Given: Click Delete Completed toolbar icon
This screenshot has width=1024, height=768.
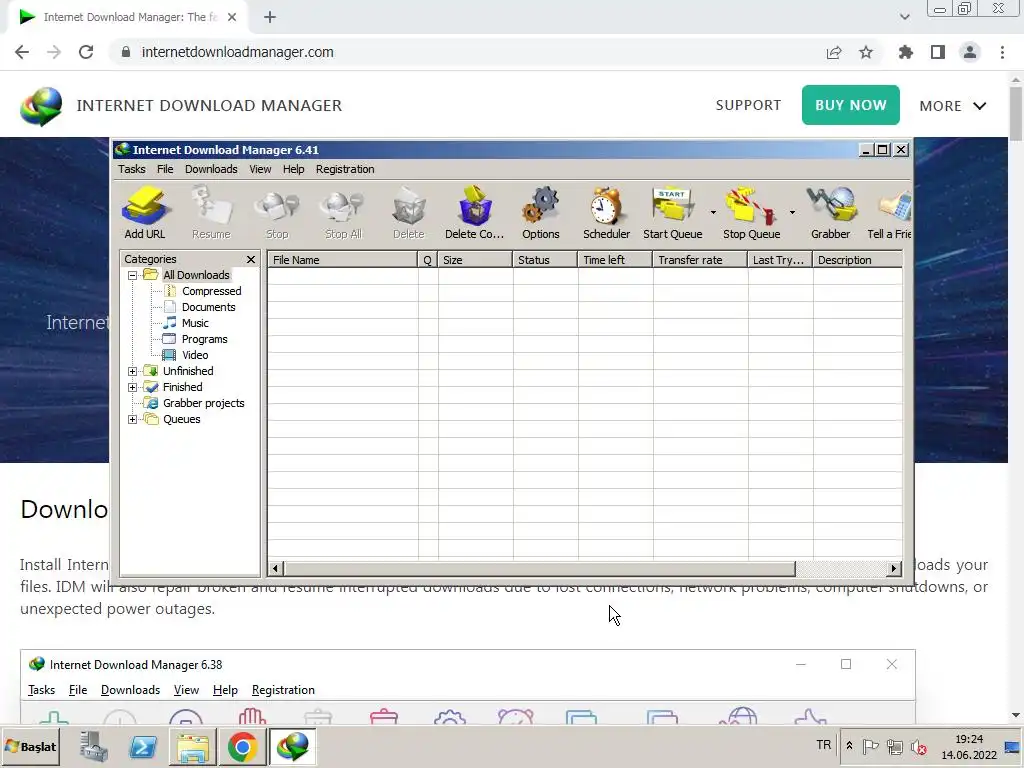Looking at the screenshot, I should coord(474,213).
